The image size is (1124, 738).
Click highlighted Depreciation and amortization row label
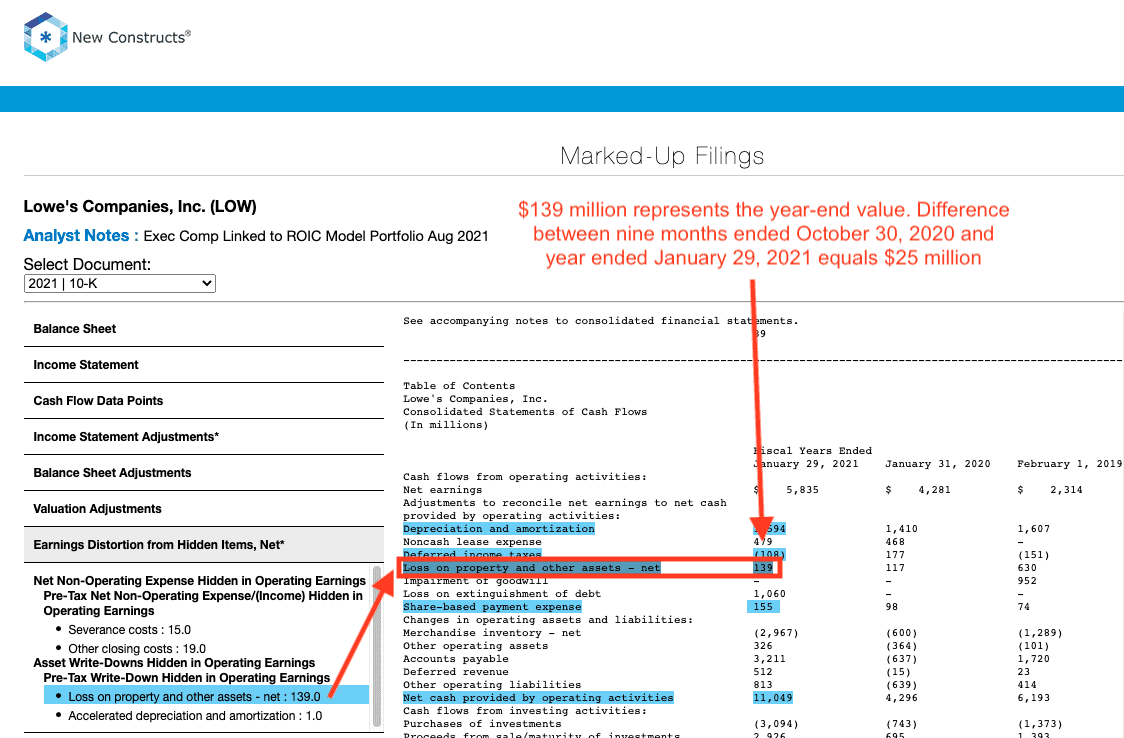[498, 529]
